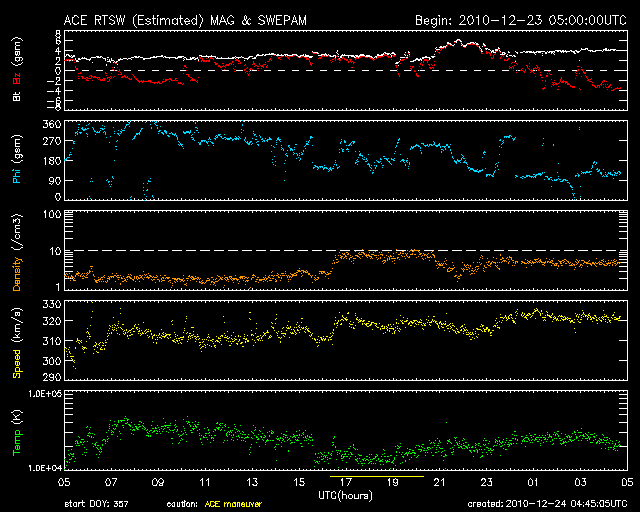The image size is (640, 512).
Task: Click the '10' tick on the Density axis
Action: pos(55,252)
